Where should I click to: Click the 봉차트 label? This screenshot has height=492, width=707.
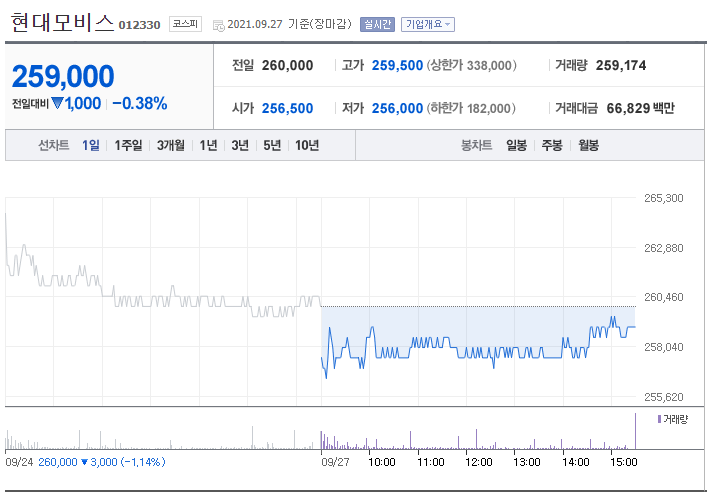[477, 145]
